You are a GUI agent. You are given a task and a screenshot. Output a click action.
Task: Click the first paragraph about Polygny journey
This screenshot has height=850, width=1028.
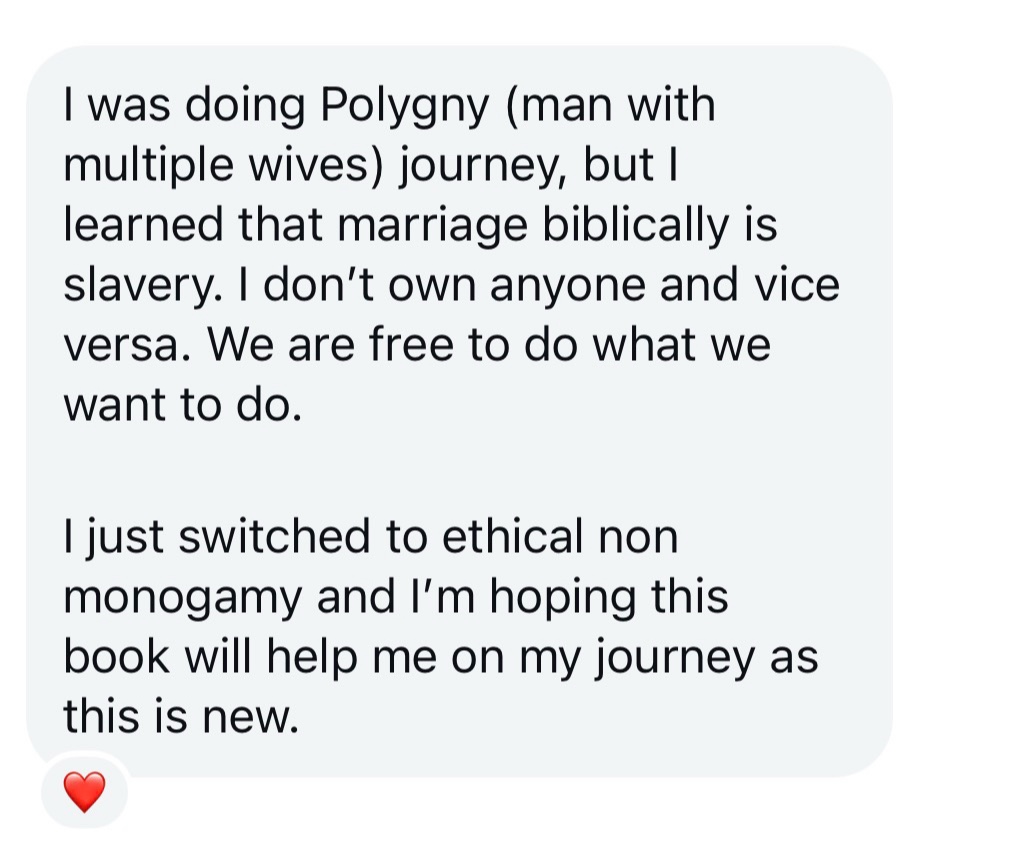[452, 254]
